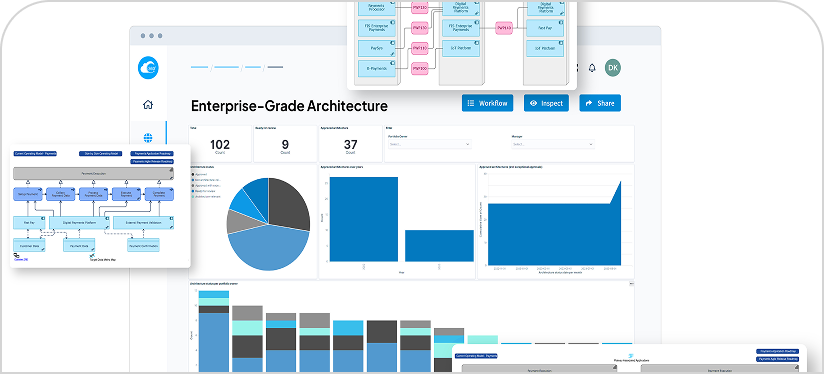Image resolution: width=824 pixels, height=374 pixels.
Task: Click the PMP300 pink node
Action: [419, 68]
